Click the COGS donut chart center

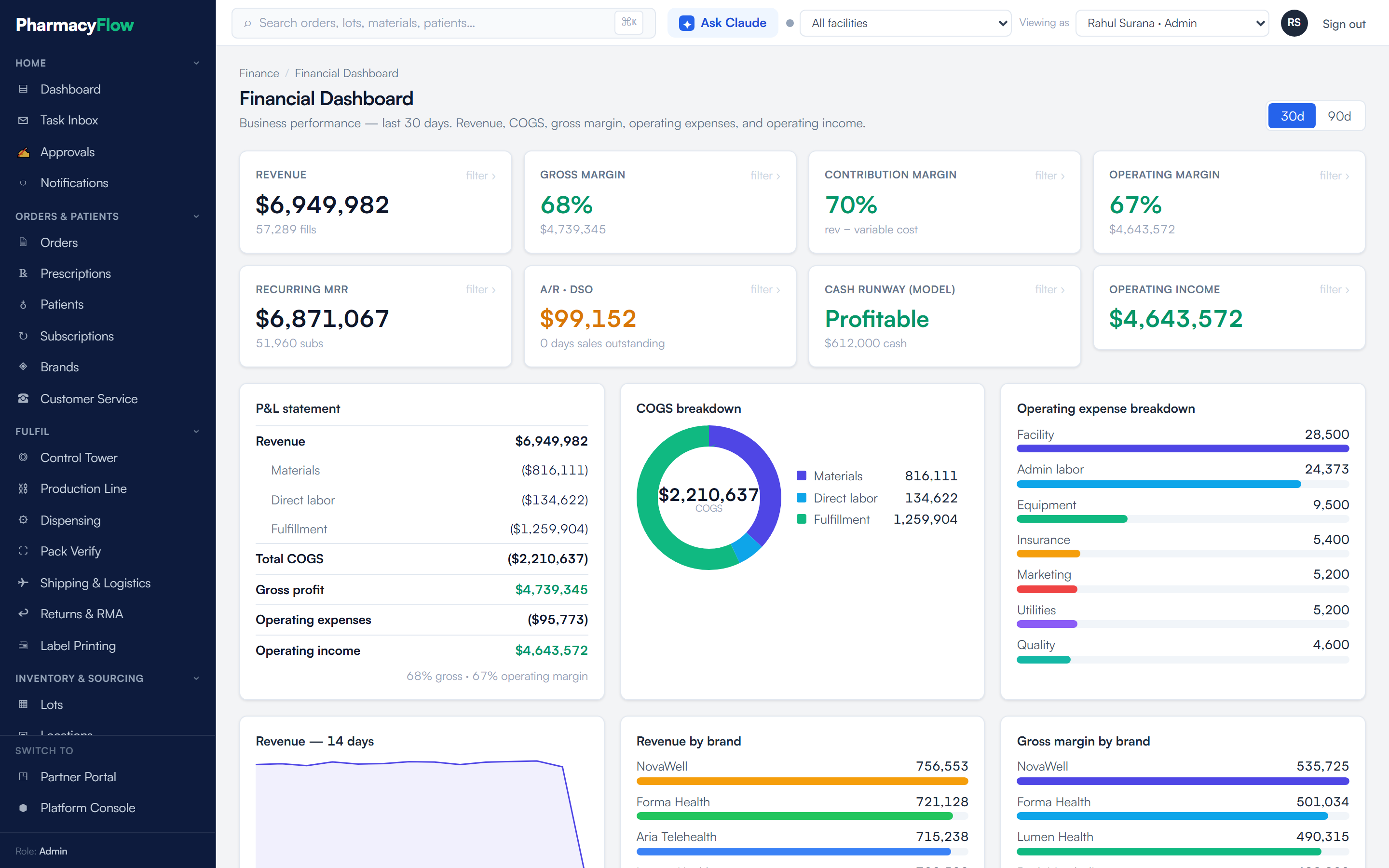tap(709, 498)
